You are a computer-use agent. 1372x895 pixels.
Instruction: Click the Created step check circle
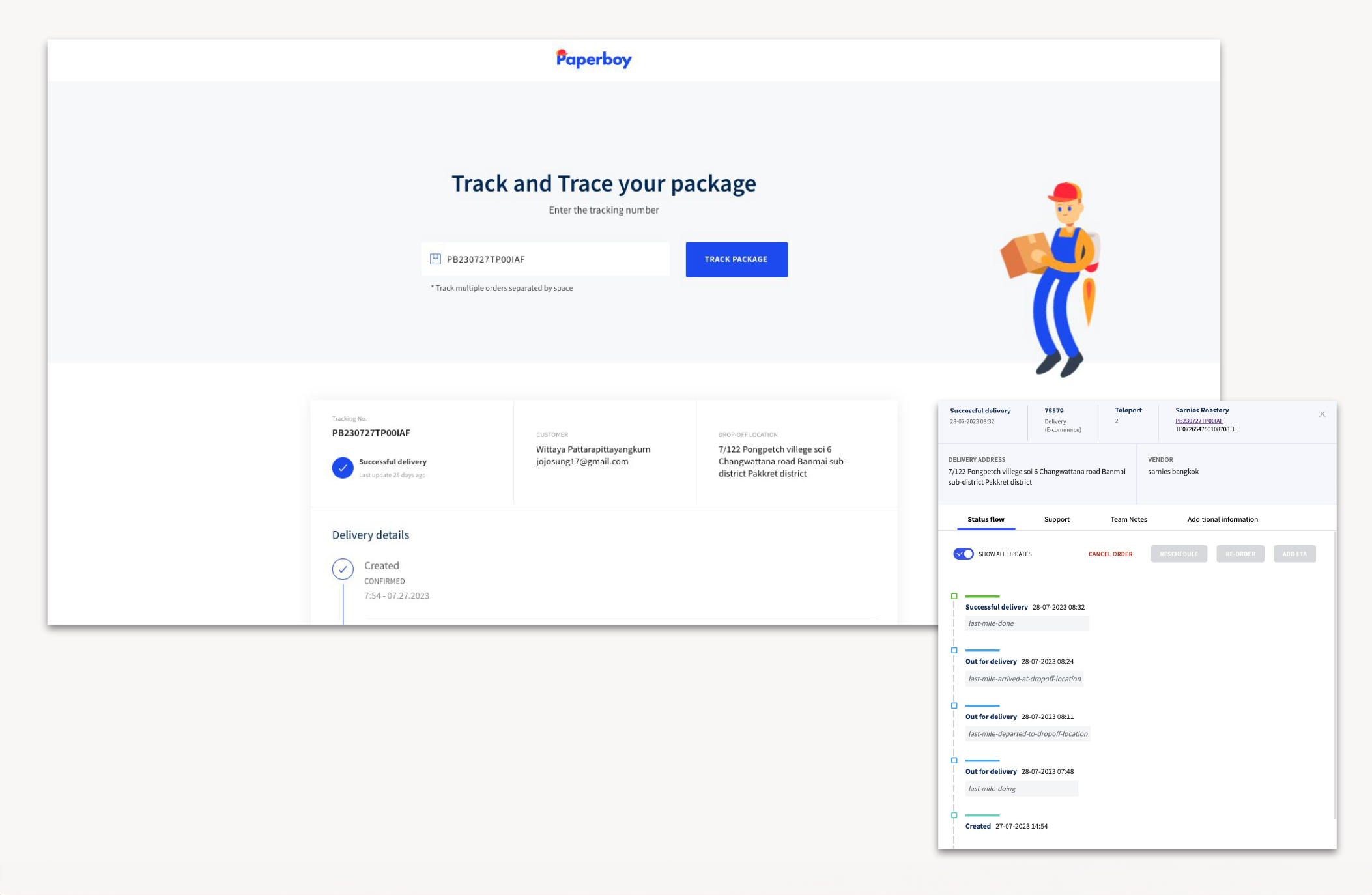tap(343, 569)
